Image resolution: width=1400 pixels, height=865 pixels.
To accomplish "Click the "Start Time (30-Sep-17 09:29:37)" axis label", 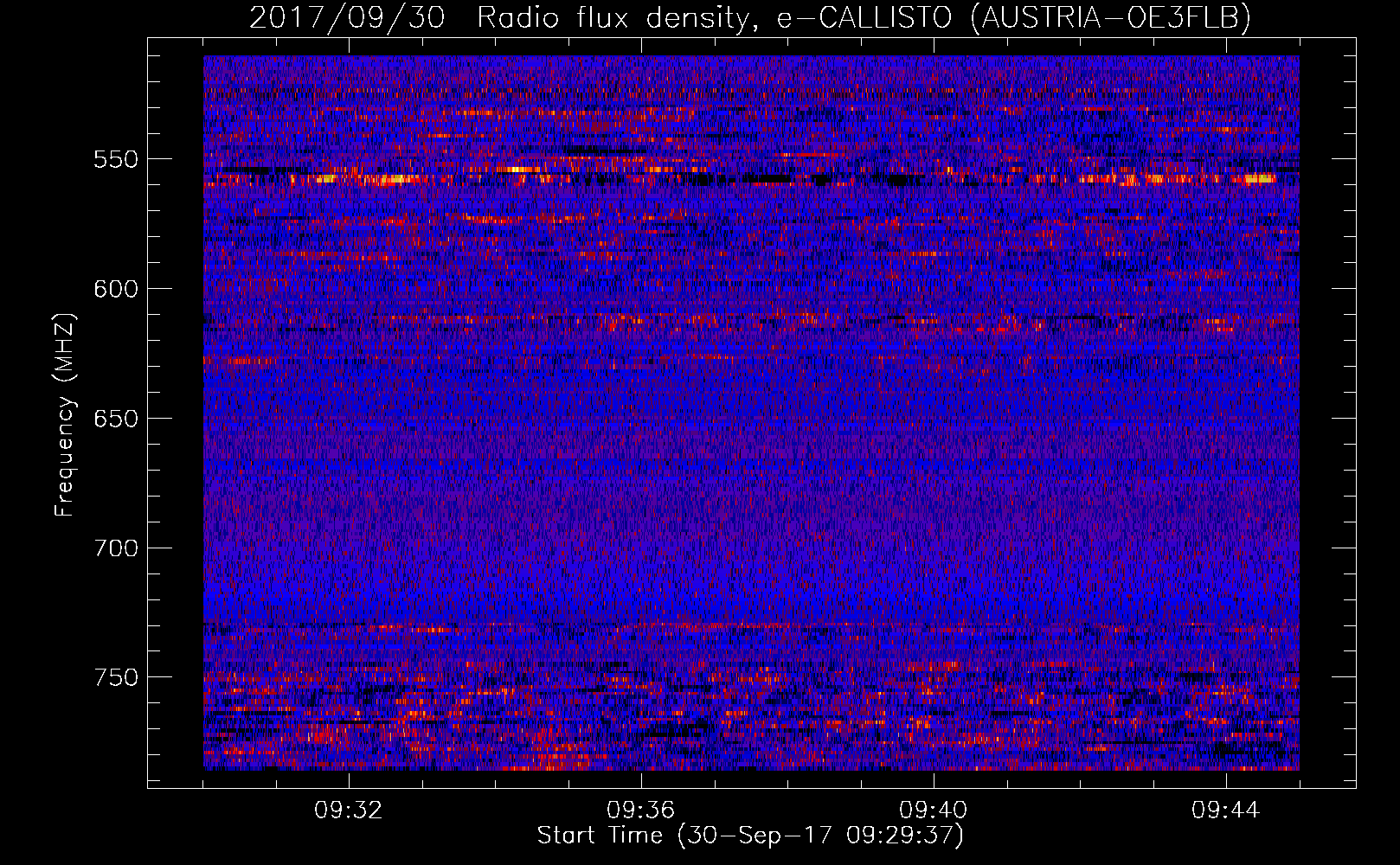I will click(x=750, y=836).
